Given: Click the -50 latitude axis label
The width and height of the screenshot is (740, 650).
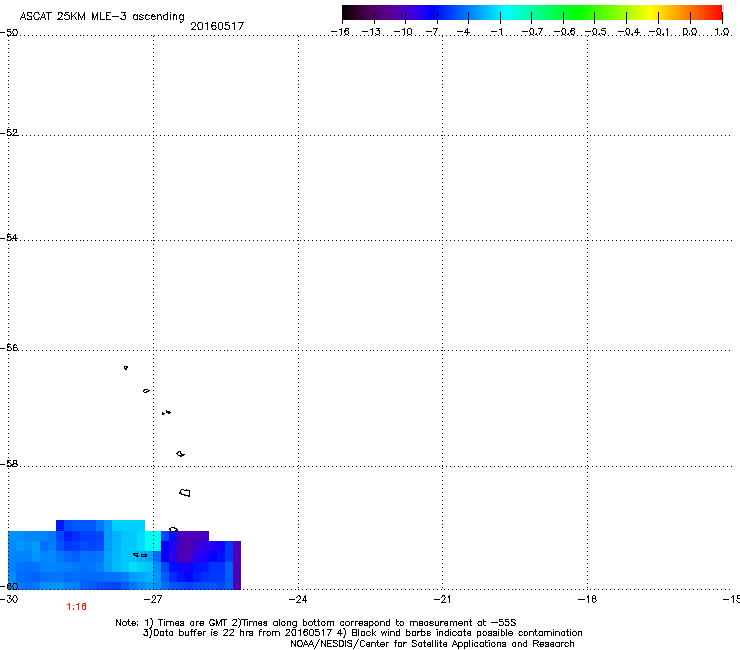Looking at the screenshot, I should (9, 32).
